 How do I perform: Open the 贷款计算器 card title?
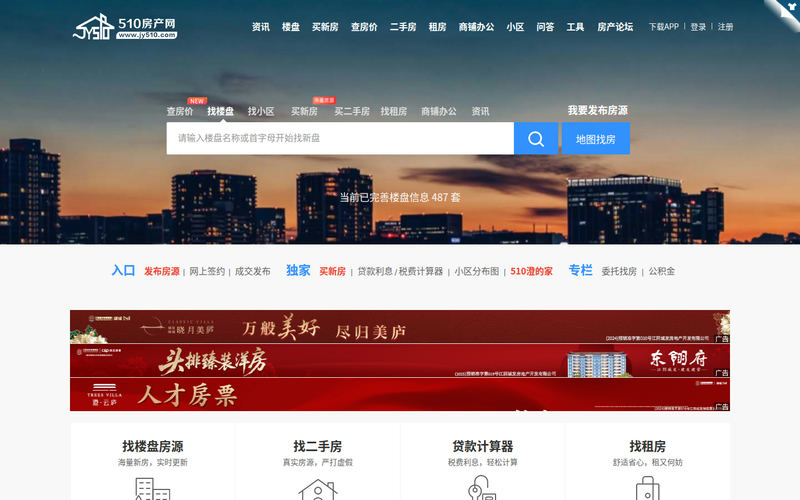tap(483, 446)
